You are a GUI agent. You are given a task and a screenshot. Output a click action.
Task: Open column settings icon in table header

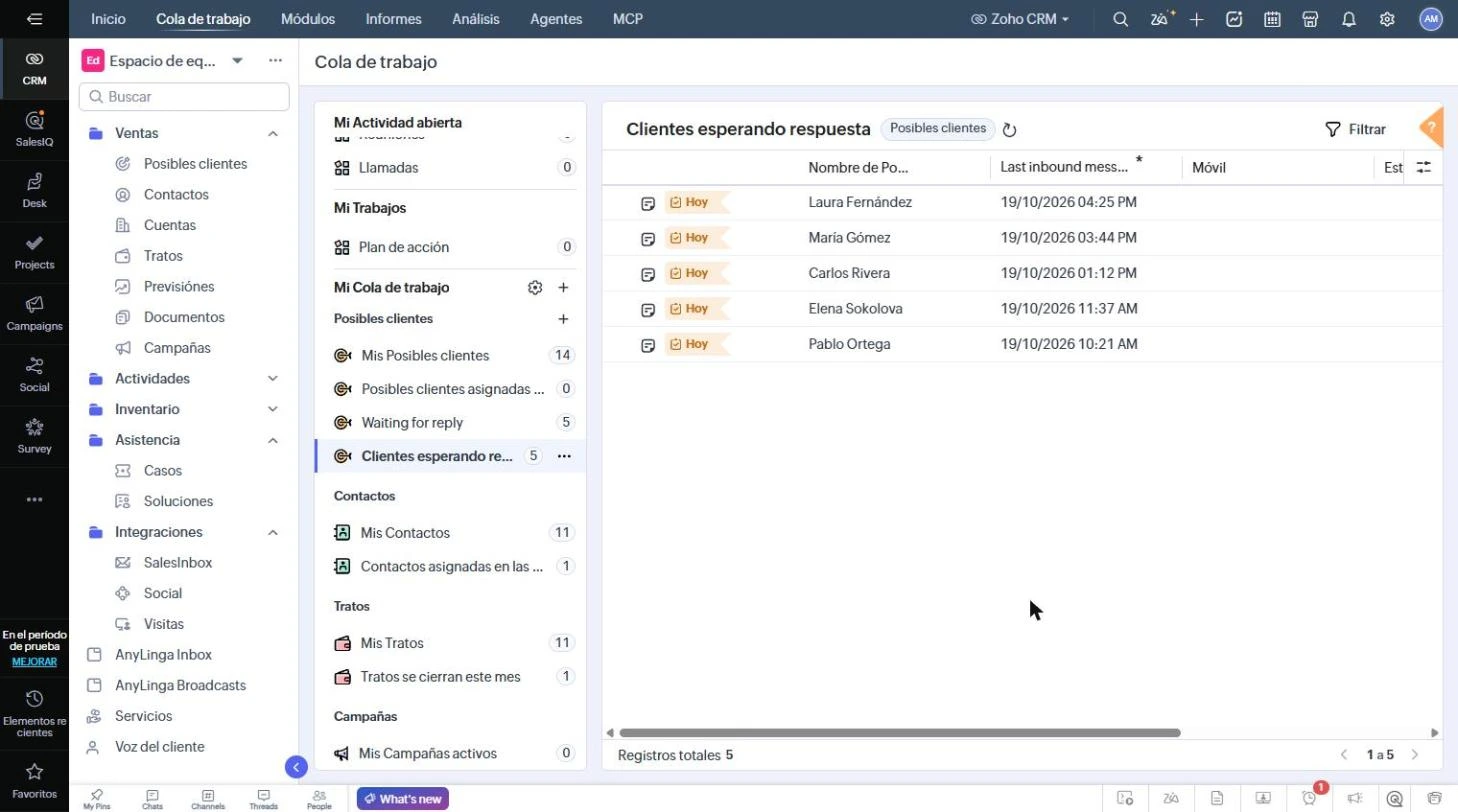pyautogui.click(x=1423, y=168)
